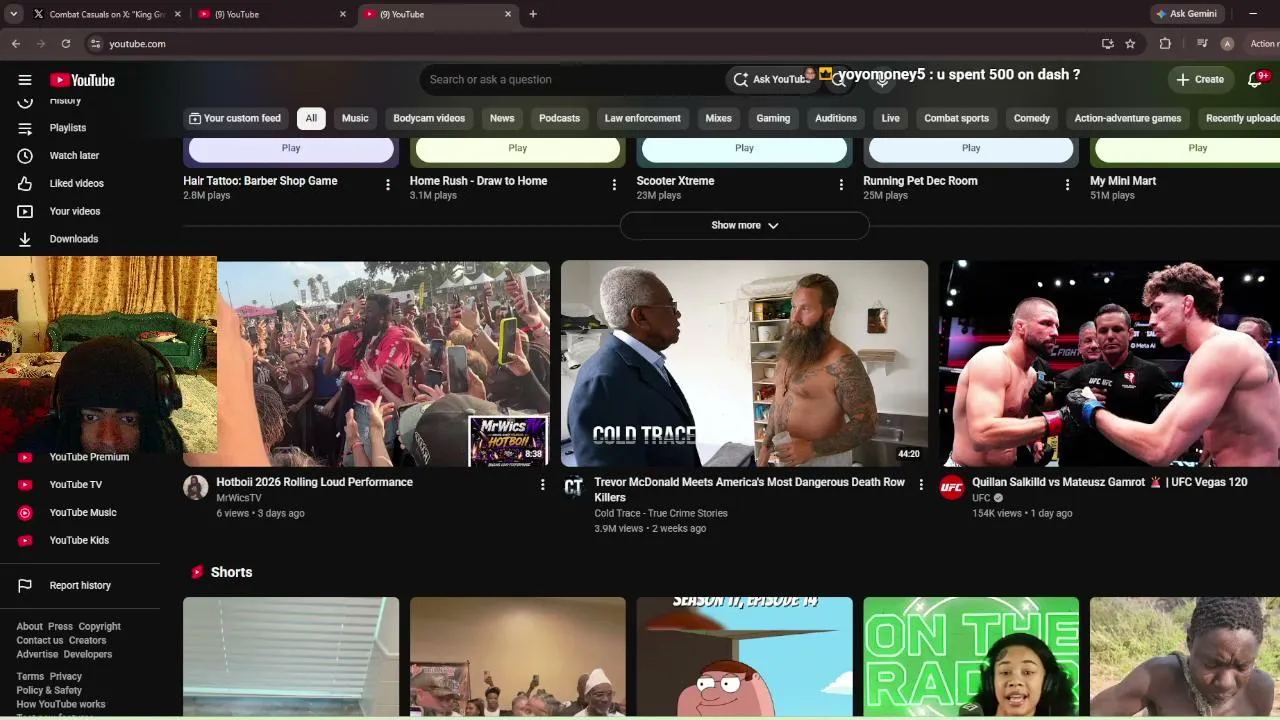Click the YouTube logo to go home
Viewport: 1280px width, 720px height.
pos(83,80)
